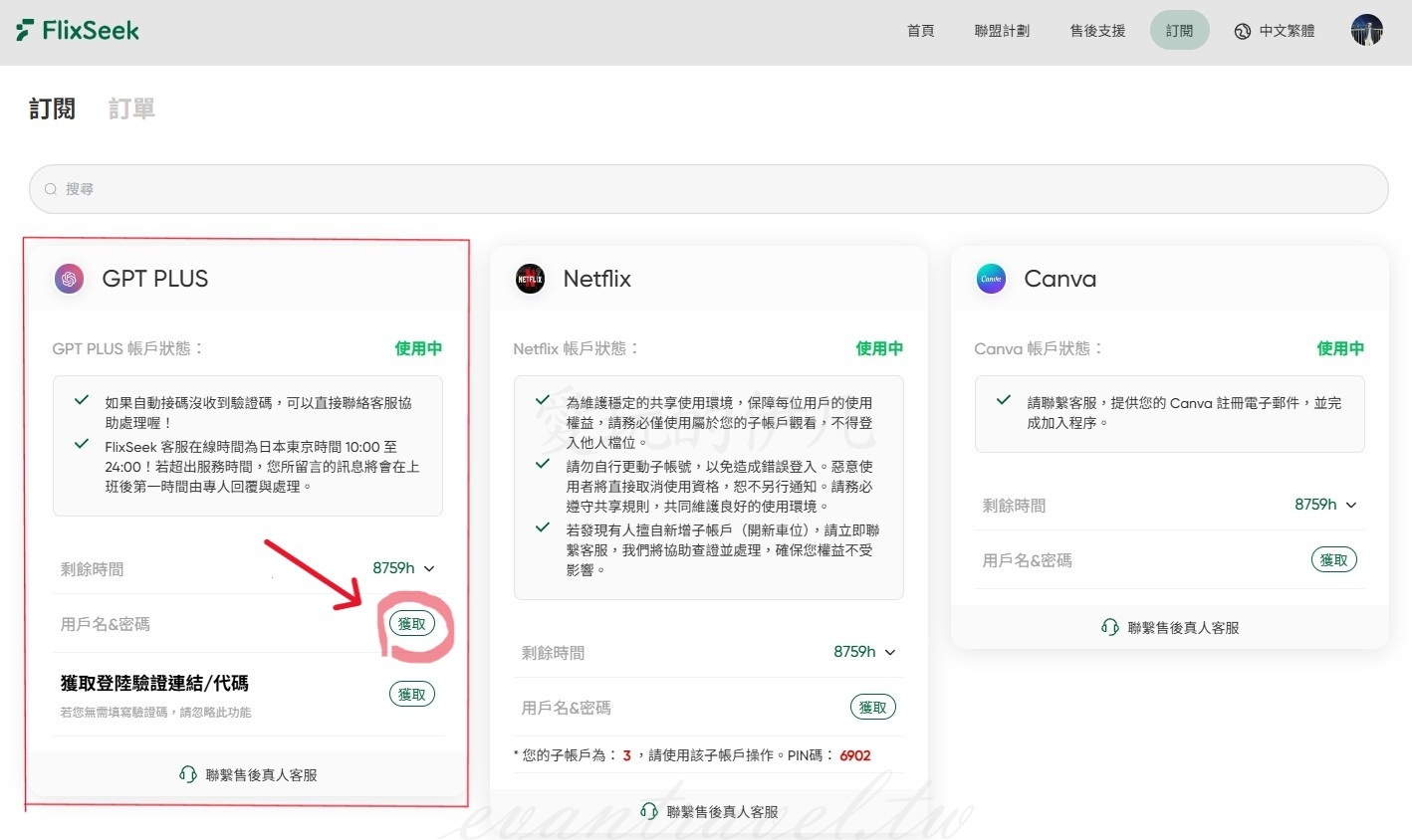This screenshot has width=1412, height=840.
Task: Open the user avatar profile
Action: [1366, 30]
